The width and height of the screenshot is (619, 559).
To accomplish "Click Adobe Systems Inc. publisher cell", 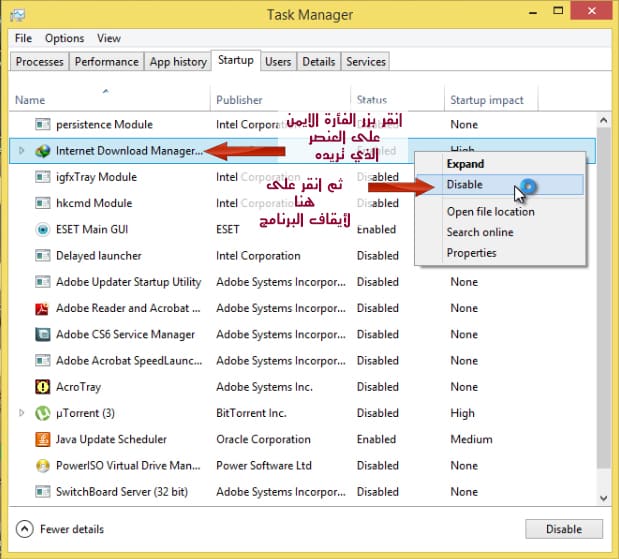I will (264, 387).
